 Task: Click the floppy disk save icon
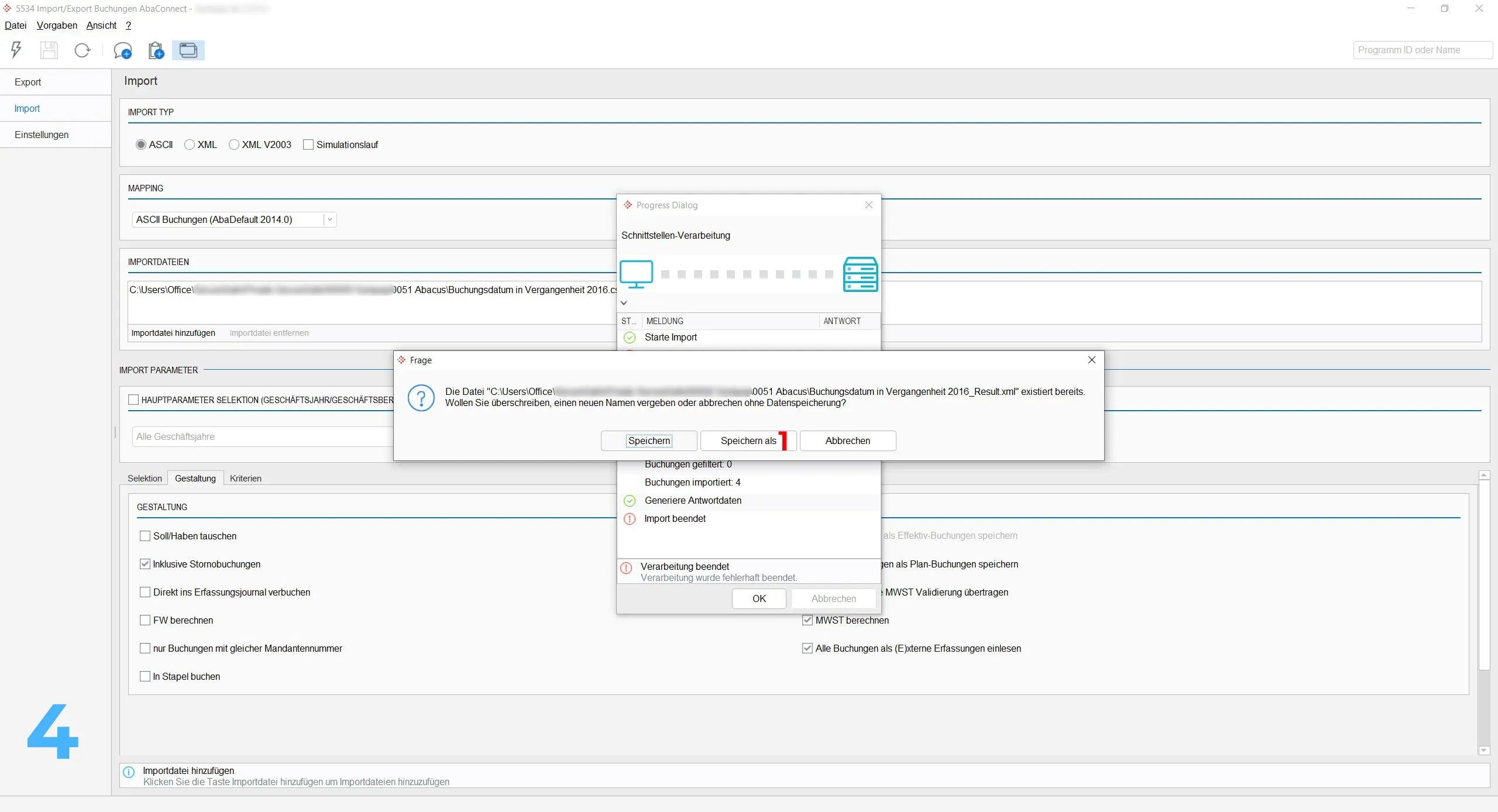coord(49,50)
